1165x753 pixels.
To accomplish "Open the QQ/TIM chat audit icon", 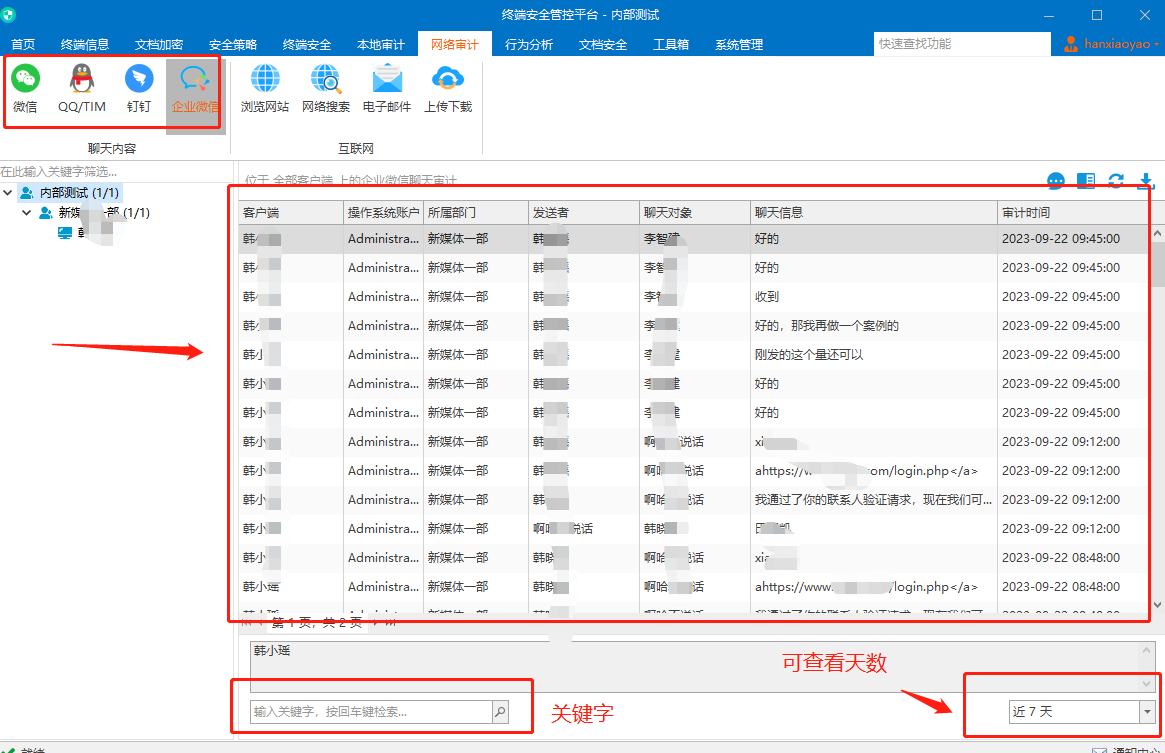I will pos(82,89).
